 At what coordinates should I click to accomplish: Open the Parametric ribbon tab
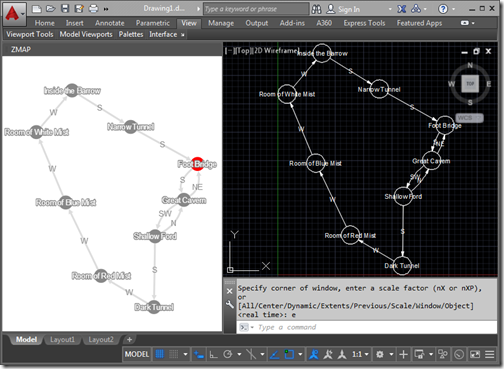(153, 23)
